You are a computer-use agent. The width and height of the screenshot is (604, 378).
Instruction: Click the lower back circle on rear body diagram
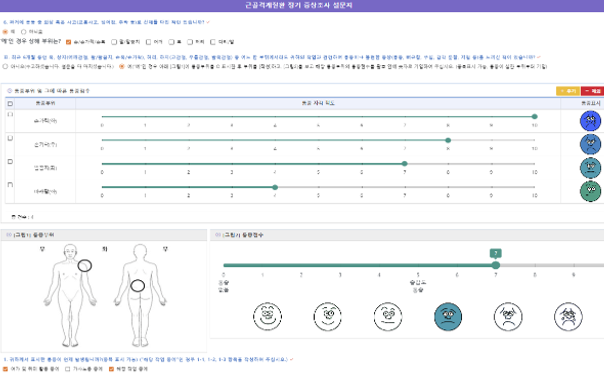(x=138, y=286)
